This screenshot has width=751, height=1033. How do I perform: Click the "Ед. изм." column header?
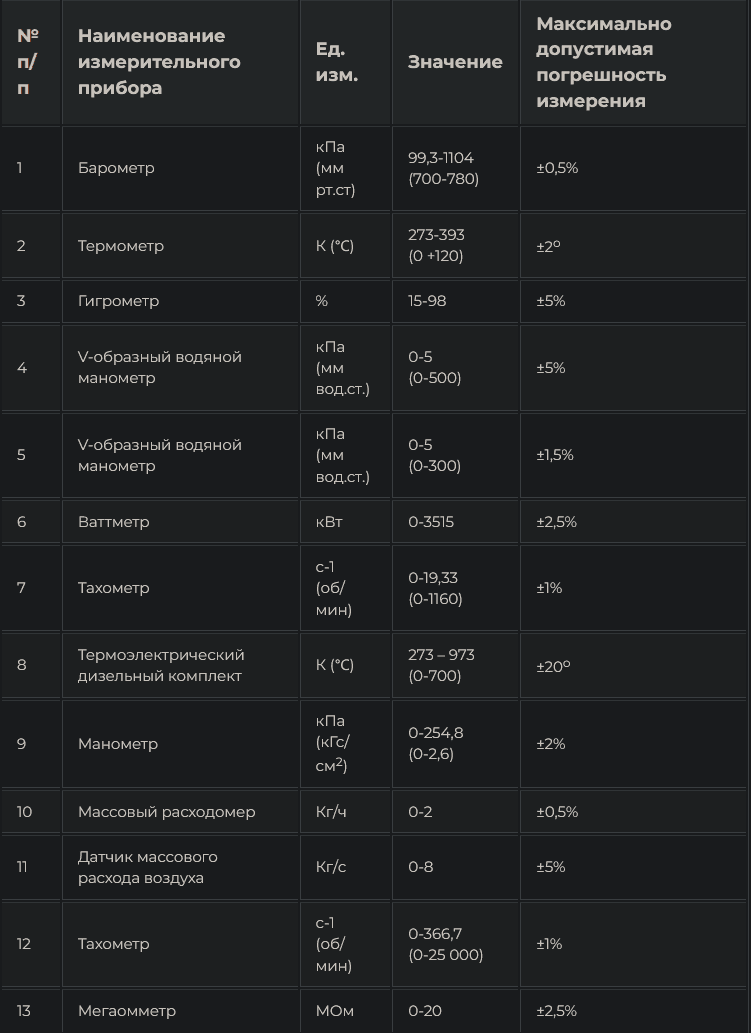[337, 62]
